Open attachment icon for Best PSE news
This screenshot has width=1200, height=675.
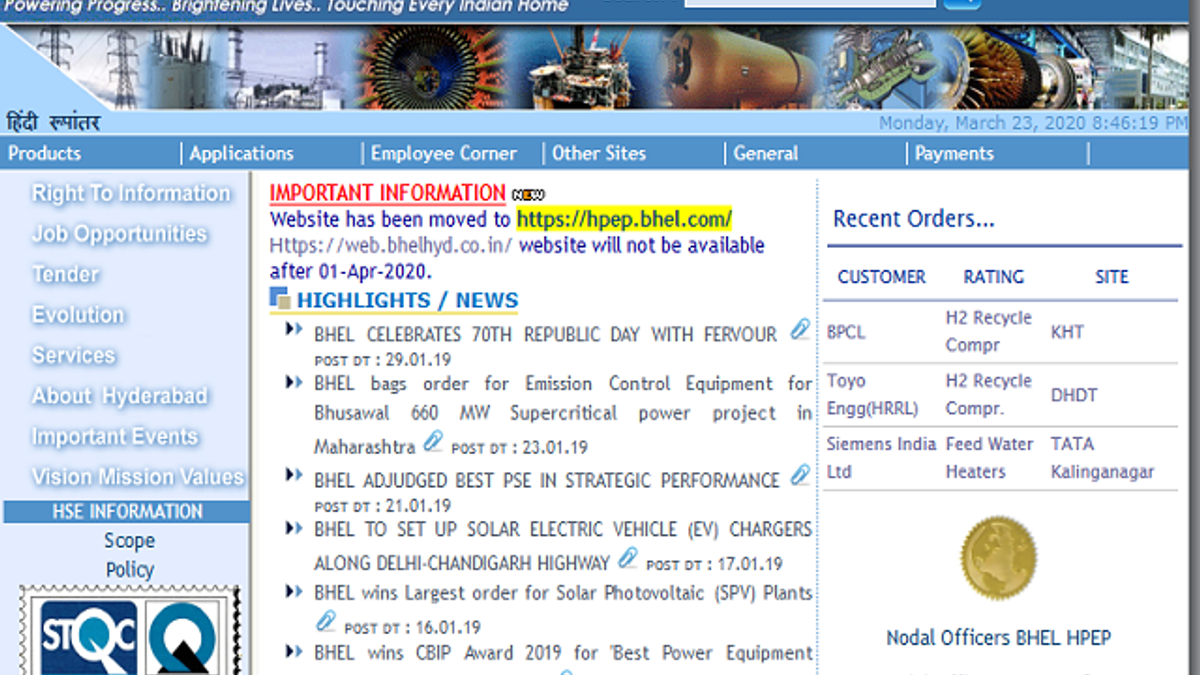(x=800, y=475)
